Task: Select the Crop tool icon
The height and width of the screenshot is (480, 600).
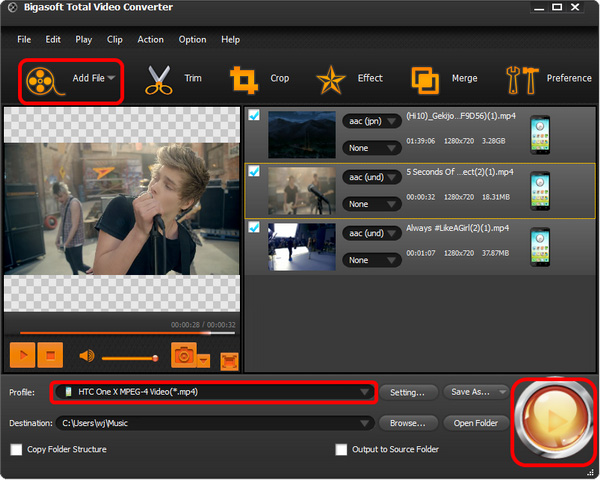Action: [x=244, y=80]
